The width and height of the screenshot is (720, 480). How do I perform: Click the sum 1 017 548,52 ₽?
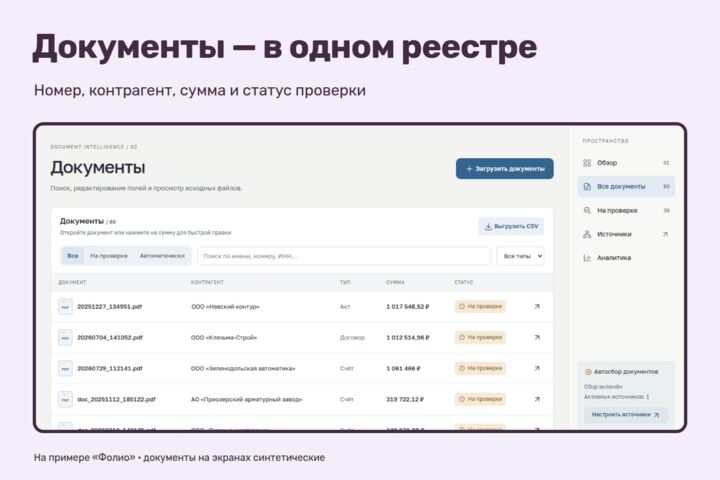[408, 306]
